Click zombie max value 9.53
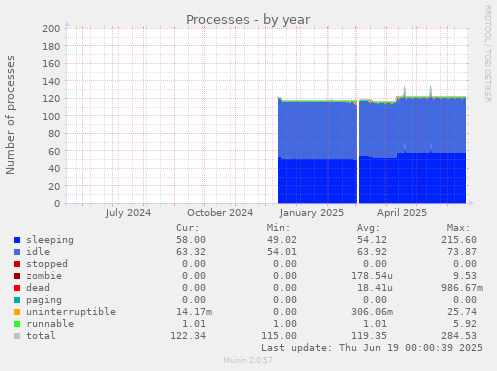 465,276
